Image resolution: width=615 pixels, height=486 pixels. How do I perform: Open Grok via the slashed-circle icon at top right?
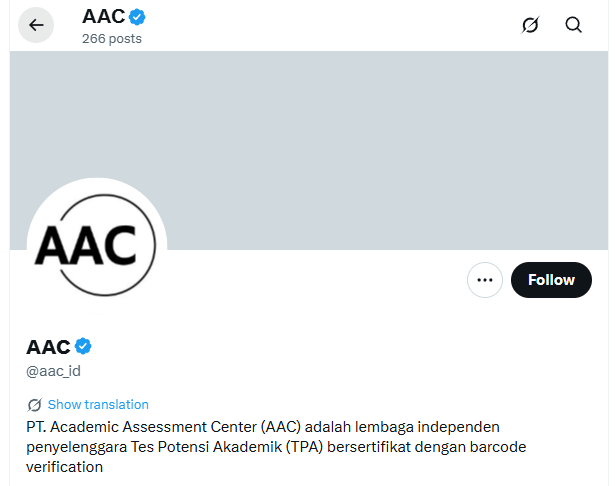[x=531, y=25]
